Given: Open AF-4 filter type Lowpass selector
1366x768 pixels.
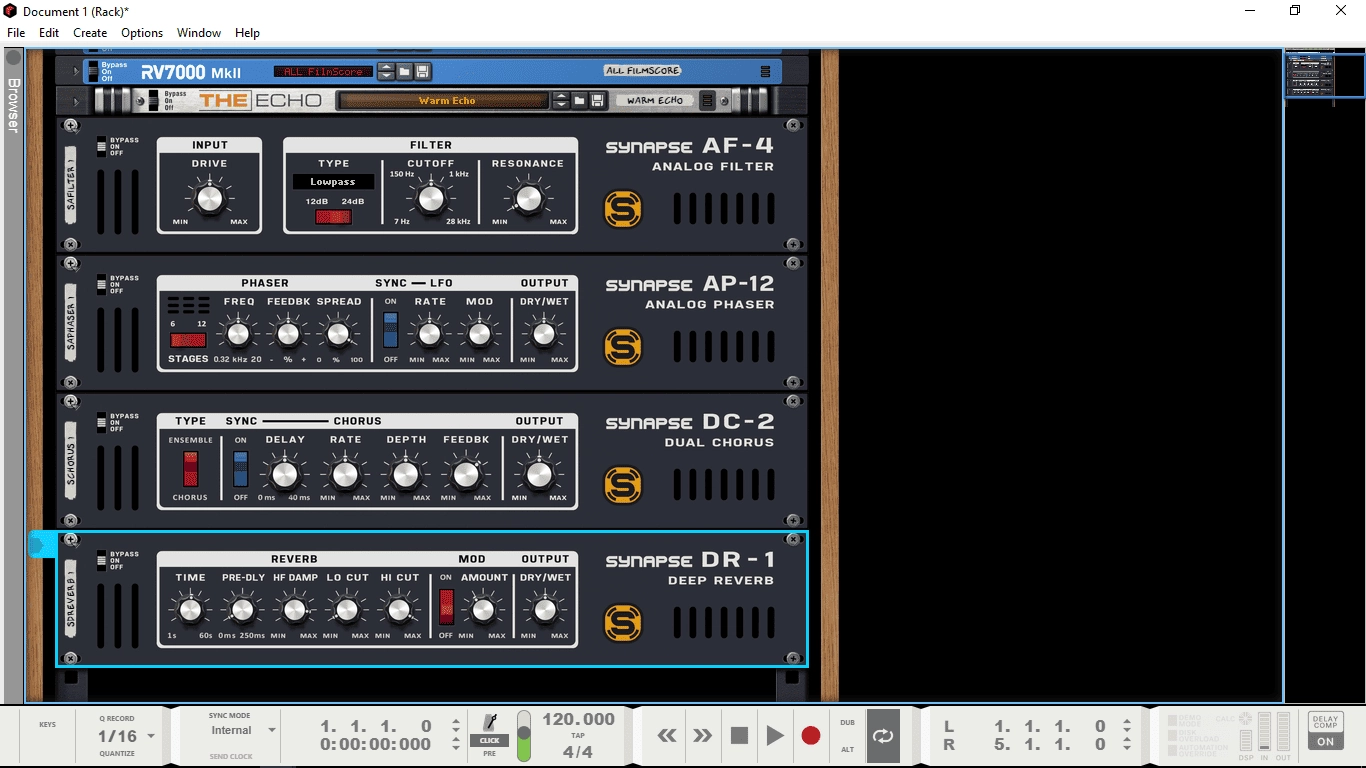Looking at the screenshot, I should pos(333,182).
